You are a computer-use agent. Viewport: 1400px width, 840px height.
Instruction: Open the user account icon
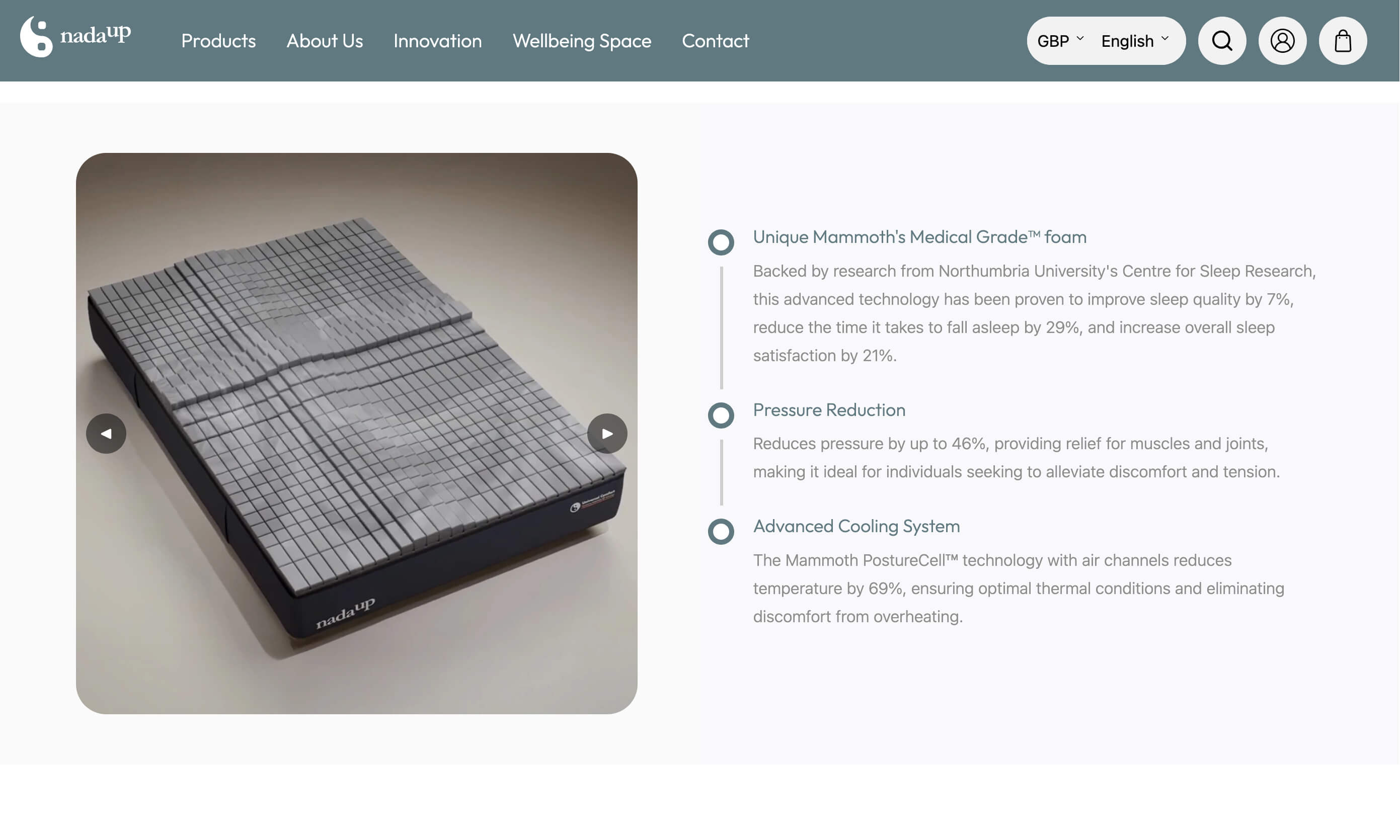pyautogui.click(x=1282, y=41)
